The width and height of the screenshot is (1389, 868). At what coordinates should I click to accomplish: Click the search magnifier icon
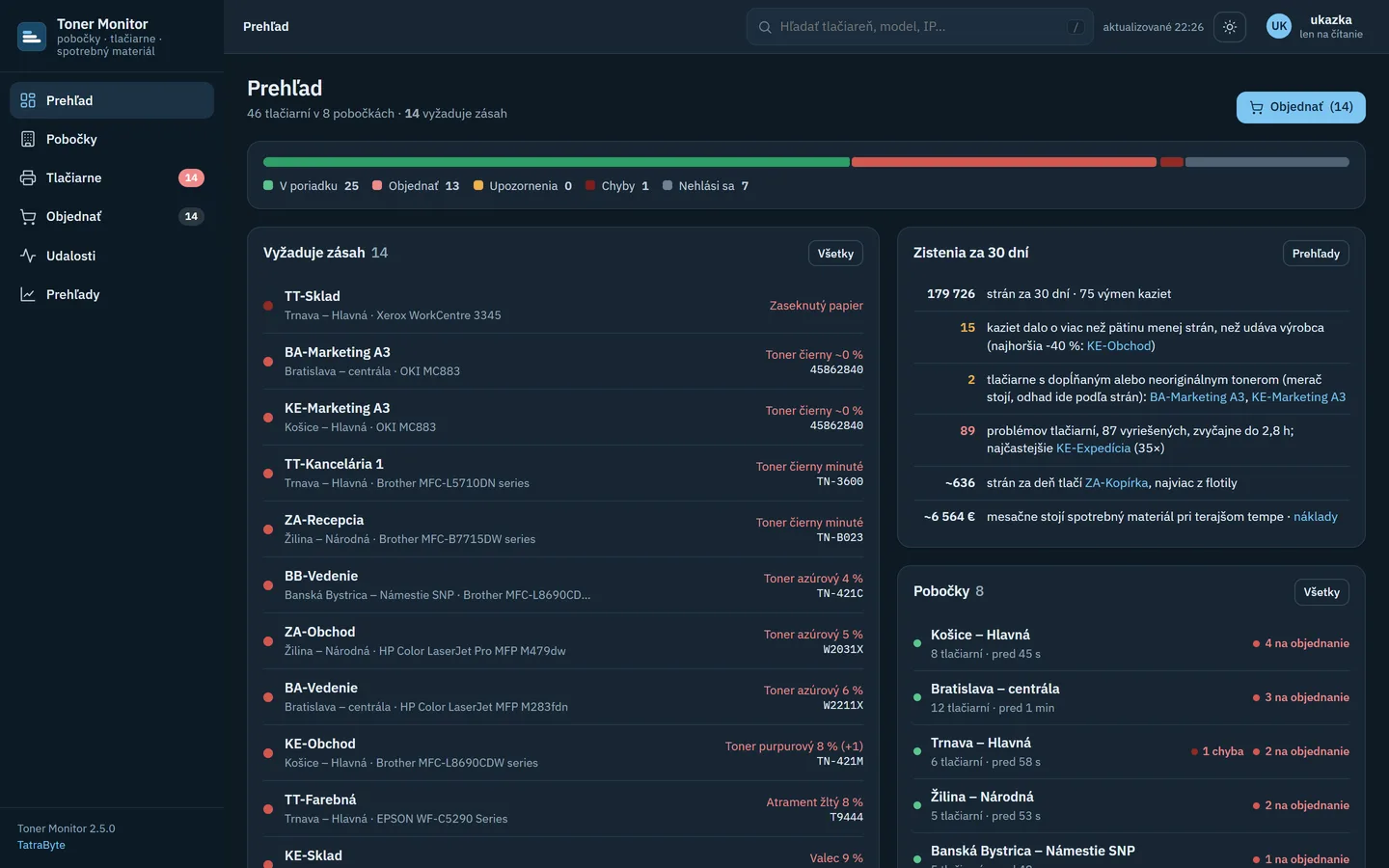(x=765, y=27)
